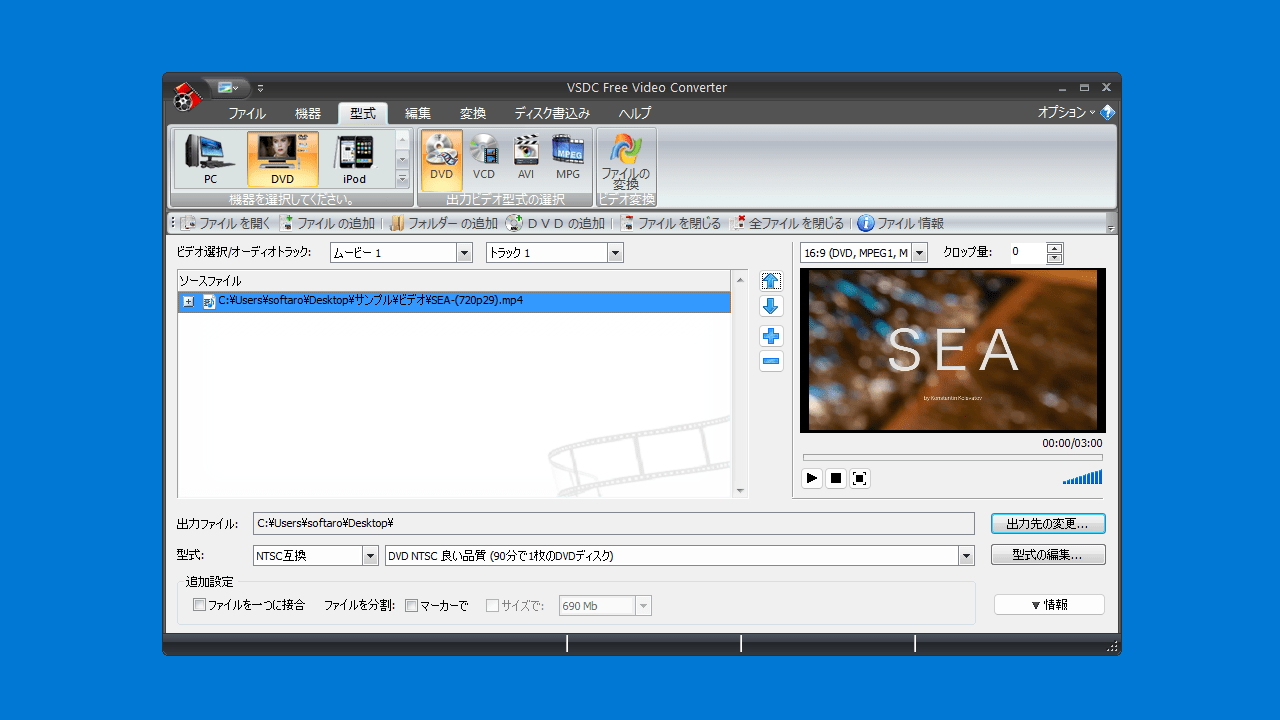Screen dimensions: 1280x720
Task: Expand the SEA-(720p29).mp4 source file tree node
Action: click(188, 301)
